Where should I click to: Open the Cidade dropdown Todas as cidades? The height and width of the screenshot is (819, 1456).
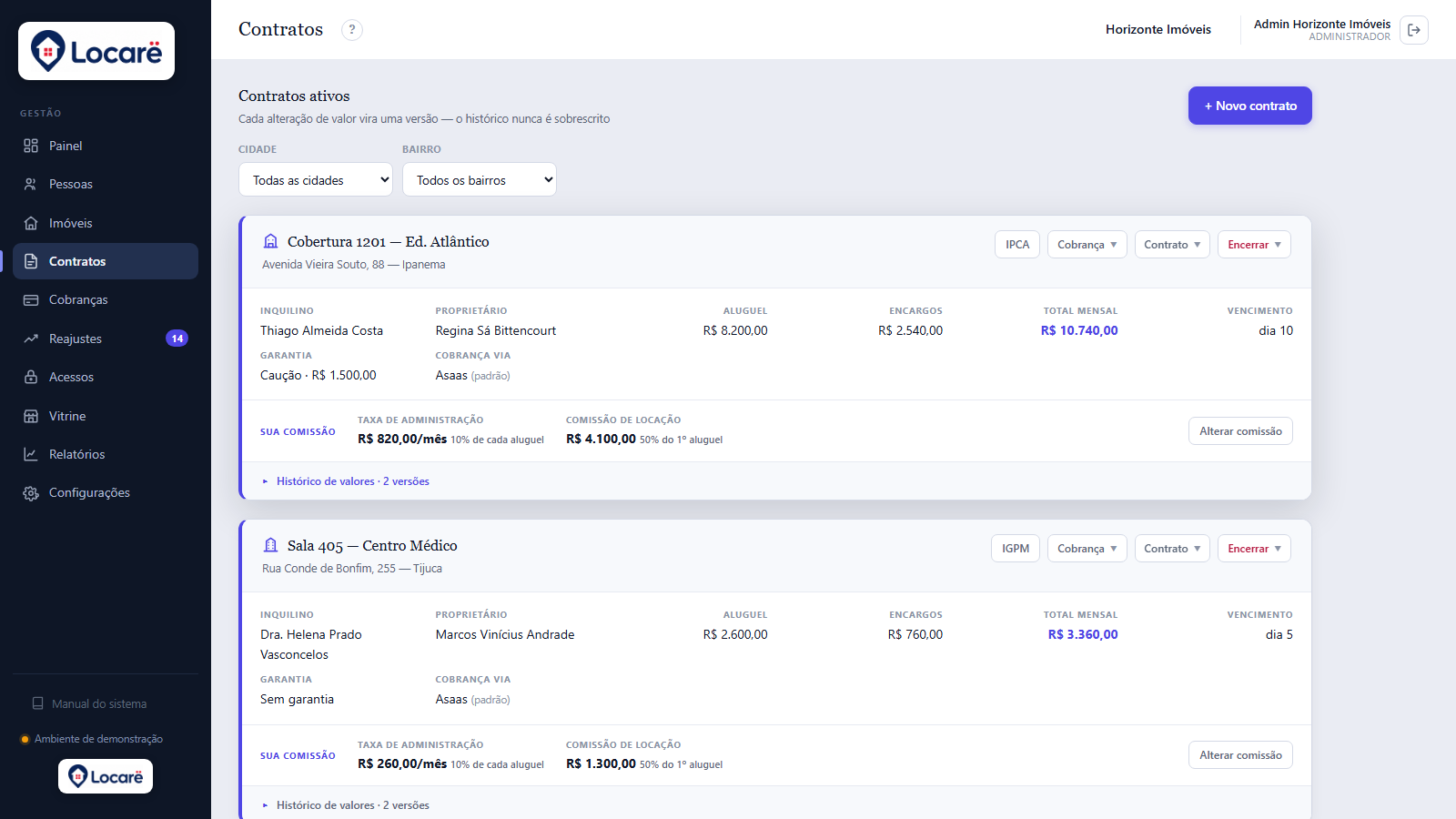pyautogui.click(x=316, y=179)
